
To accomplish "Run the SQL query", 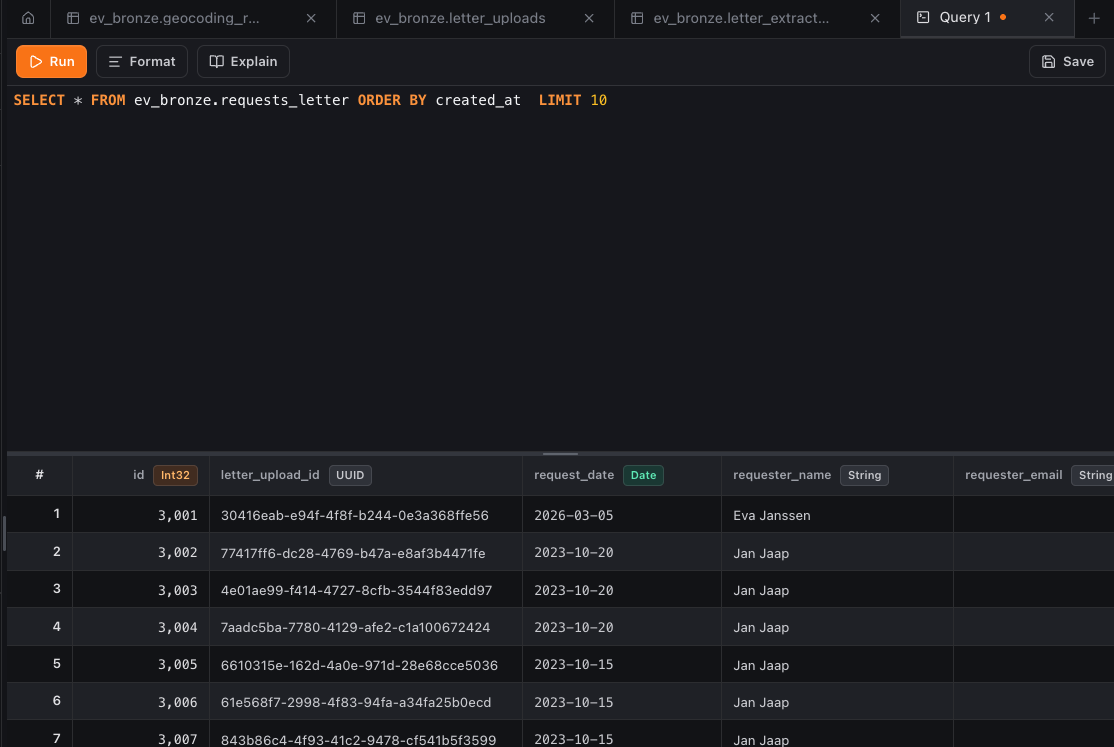I will [51, 62].
